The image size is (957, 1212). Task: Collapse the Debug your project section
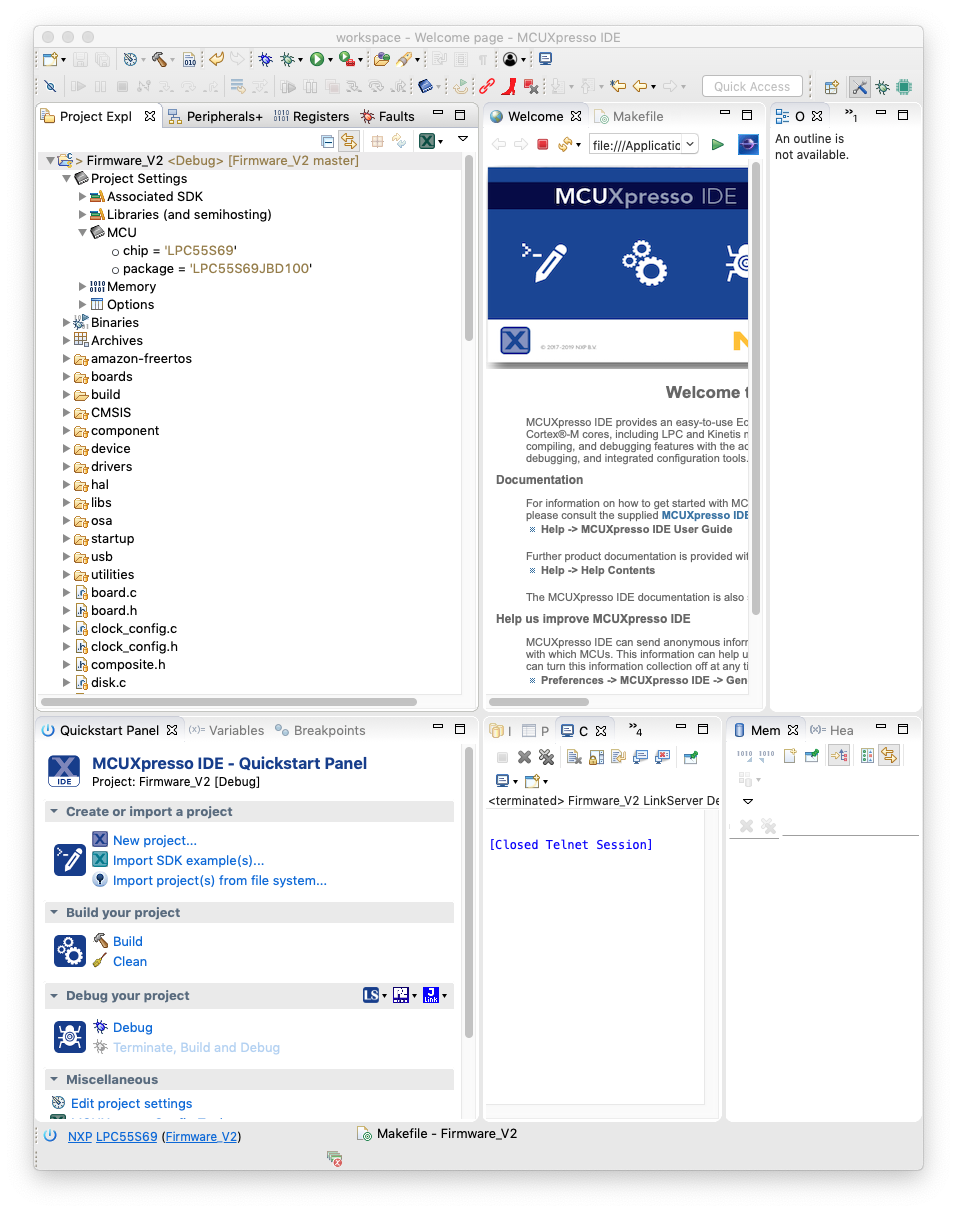click(53, 996)
